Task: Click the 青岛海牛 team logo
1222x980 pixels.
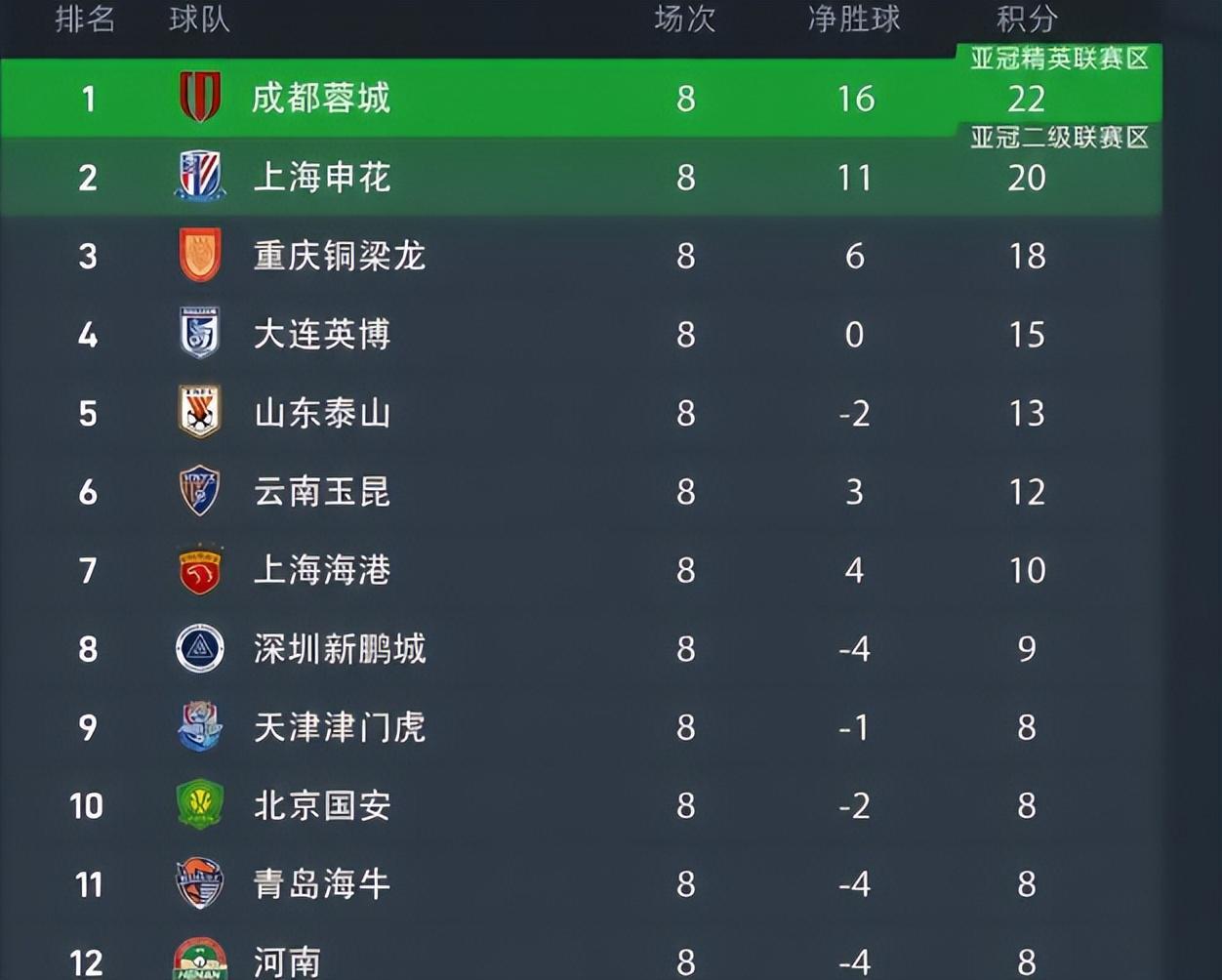Action: click(x=200, y=884)
